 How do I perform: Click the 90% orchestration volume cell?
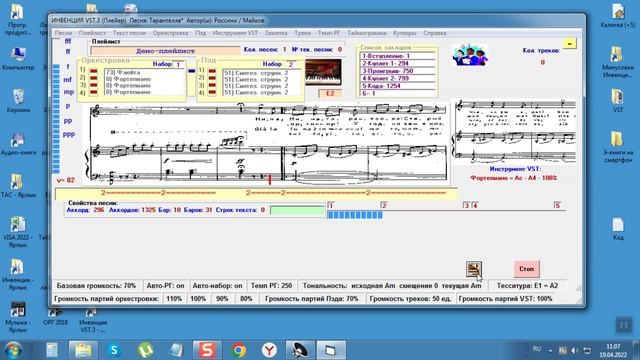pos(222,299)
